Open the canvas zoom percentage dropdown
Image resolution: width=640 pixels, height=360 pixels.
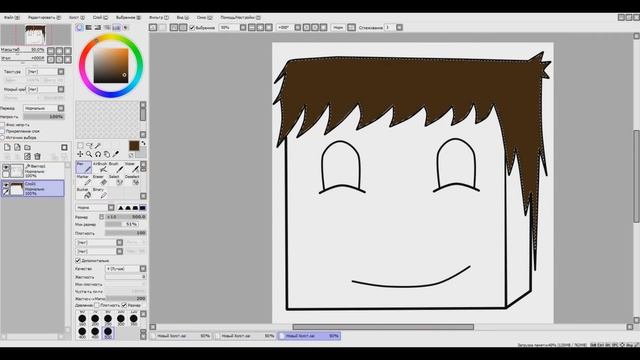click(233, 28)
